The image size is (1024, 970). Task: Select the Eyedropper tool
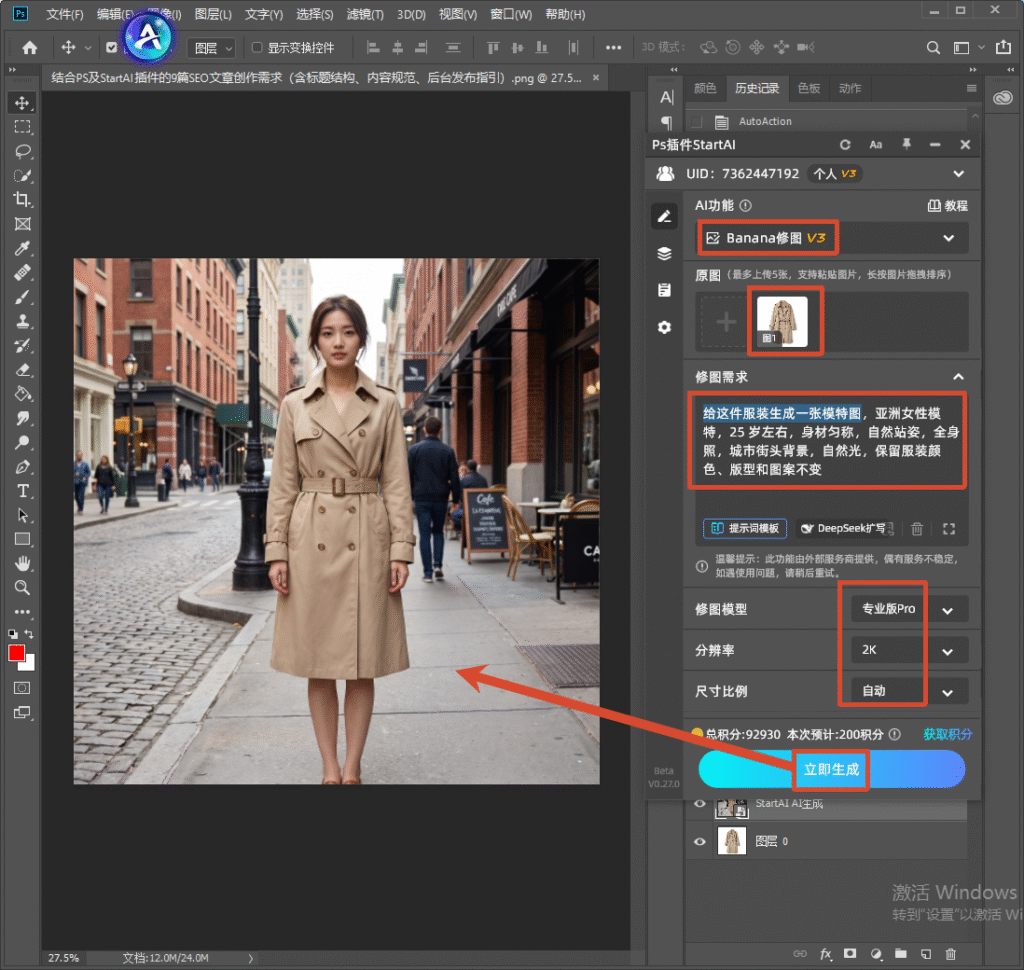22,248
